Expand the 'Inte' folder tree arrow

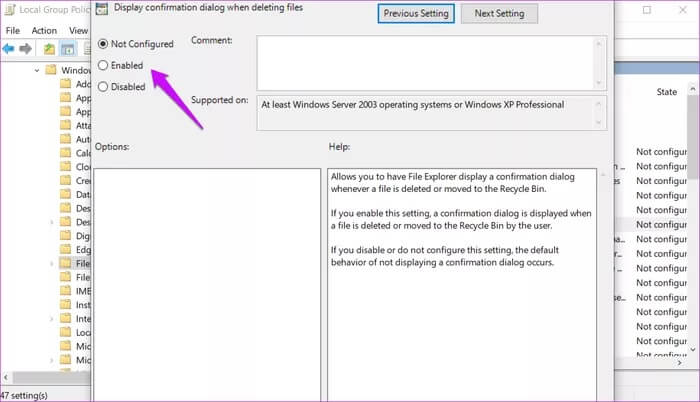(51, 319)
